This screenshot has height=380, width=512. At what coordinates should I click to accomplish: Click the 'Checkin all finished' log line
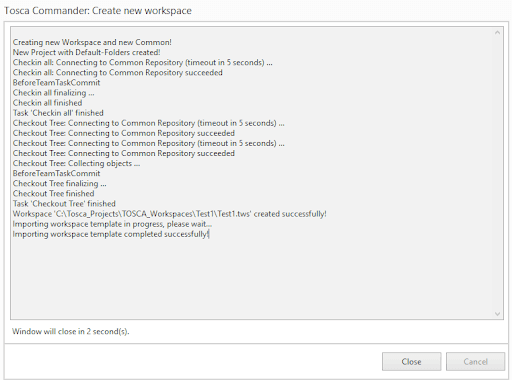click(x=47, y=103)
